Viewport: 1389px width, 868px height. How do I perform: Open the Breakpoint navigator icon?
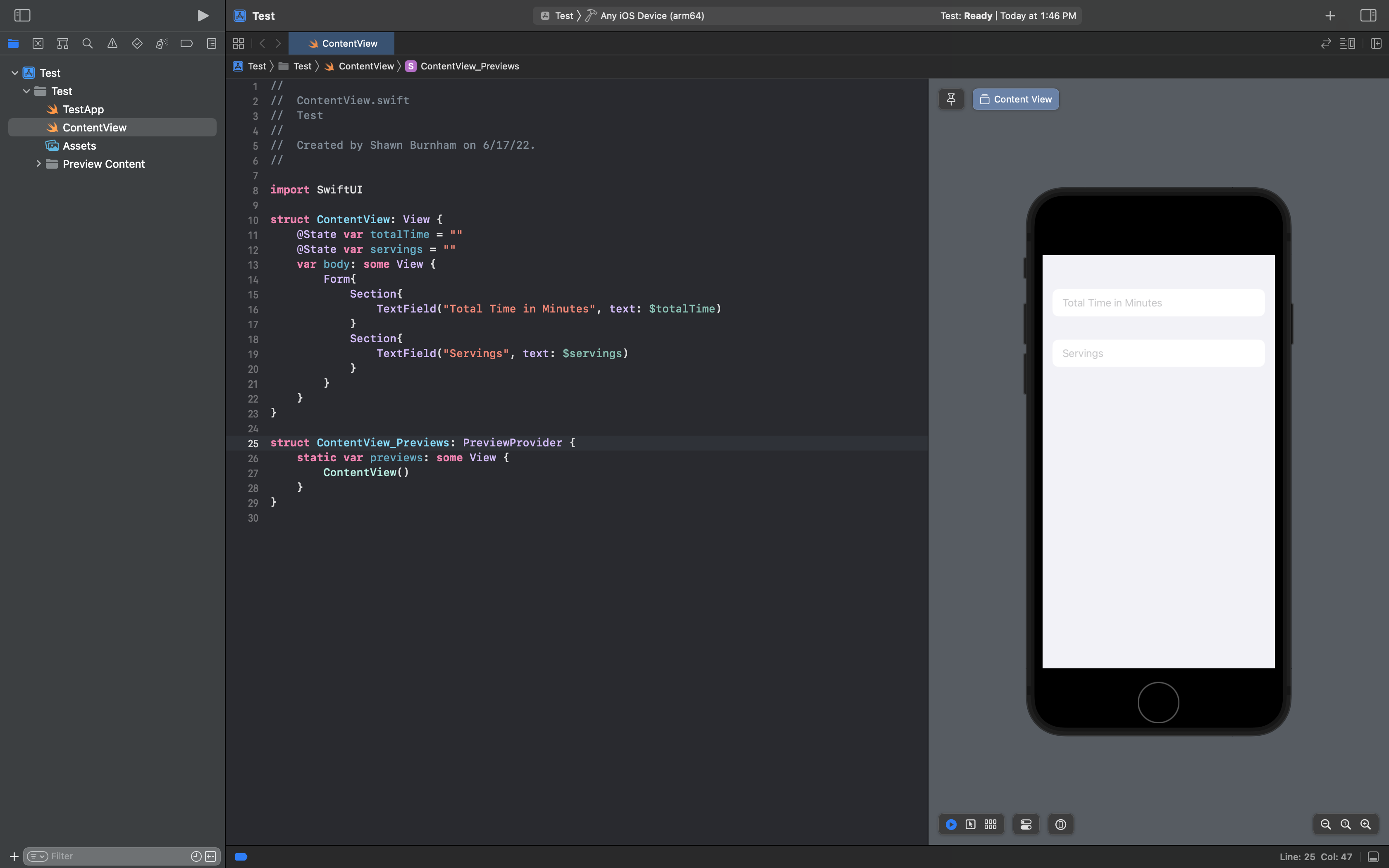click(x=186, y=44)
